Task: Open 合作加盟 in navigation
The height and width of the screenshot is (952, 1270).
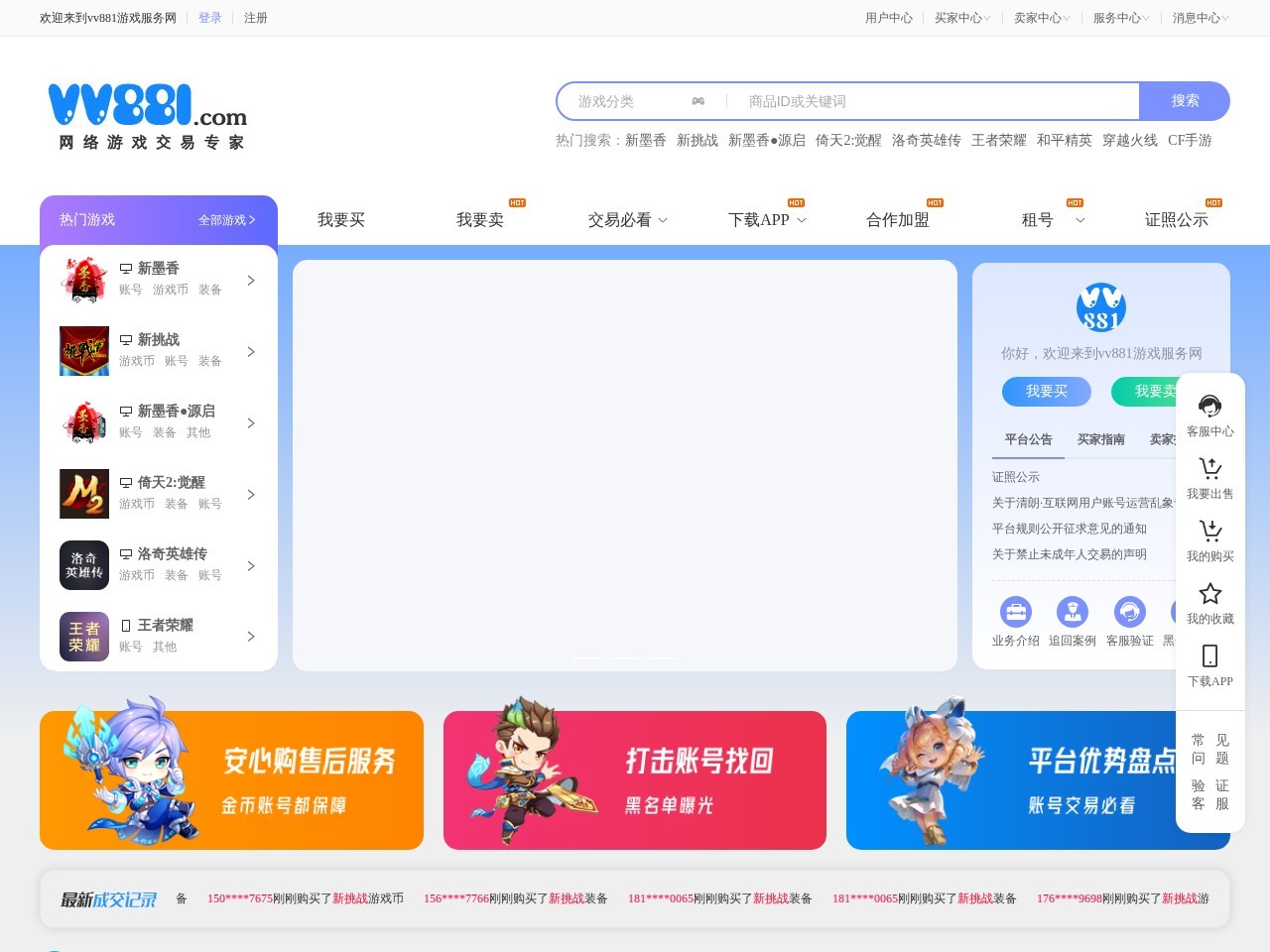Action: 898,220
